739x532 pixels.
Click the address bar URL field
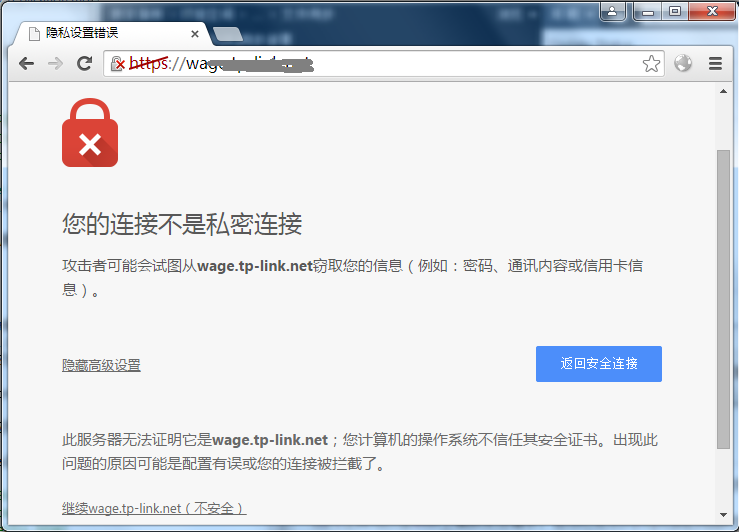(384, 64)
